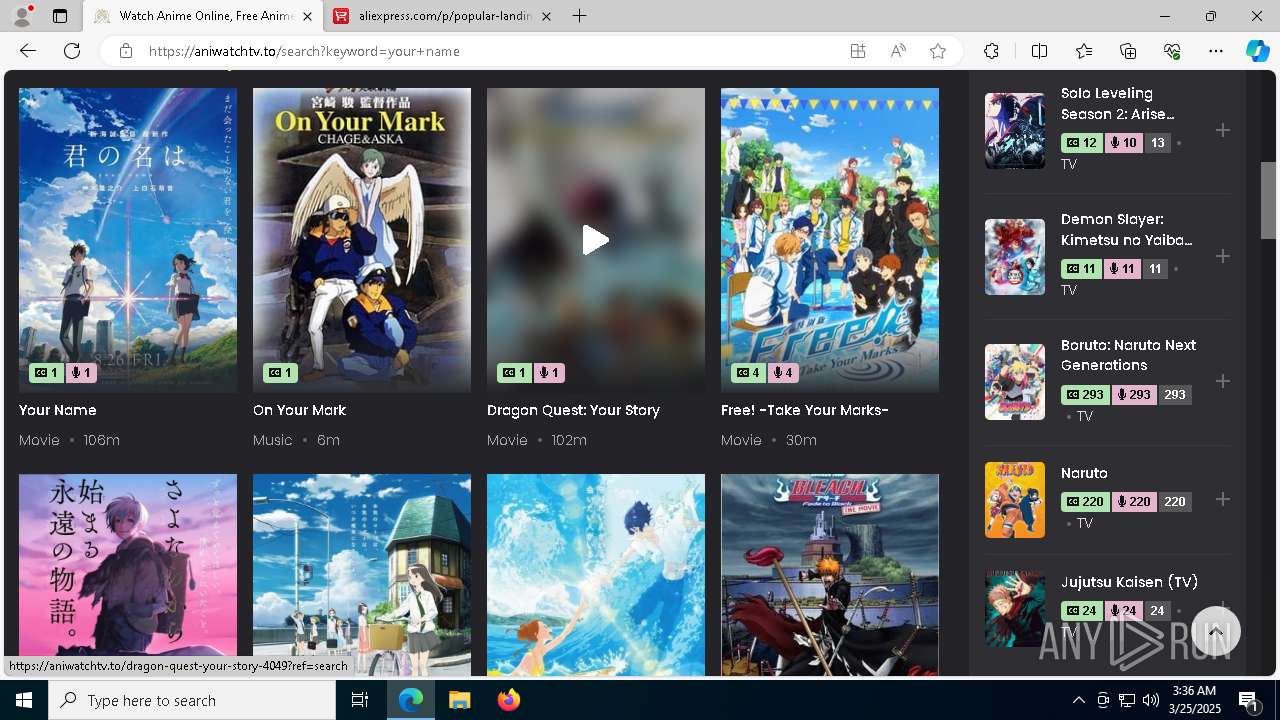1280x720 pixels.
Task: Open Solo Leveling sidebar thumbnail
Action: click(x=1015, y=130)
